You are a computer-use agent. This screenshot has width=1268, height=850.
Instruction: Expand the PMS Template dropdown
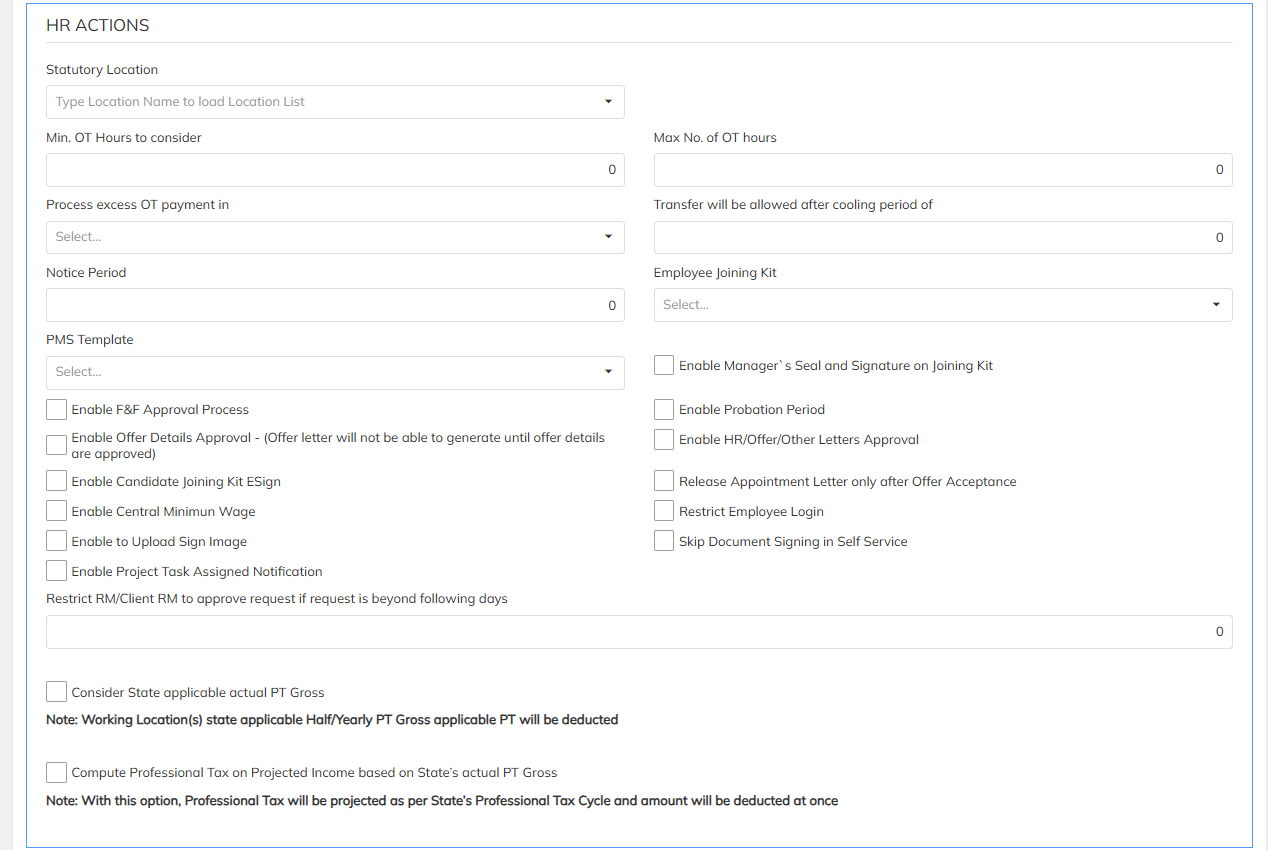pos(335,372)
